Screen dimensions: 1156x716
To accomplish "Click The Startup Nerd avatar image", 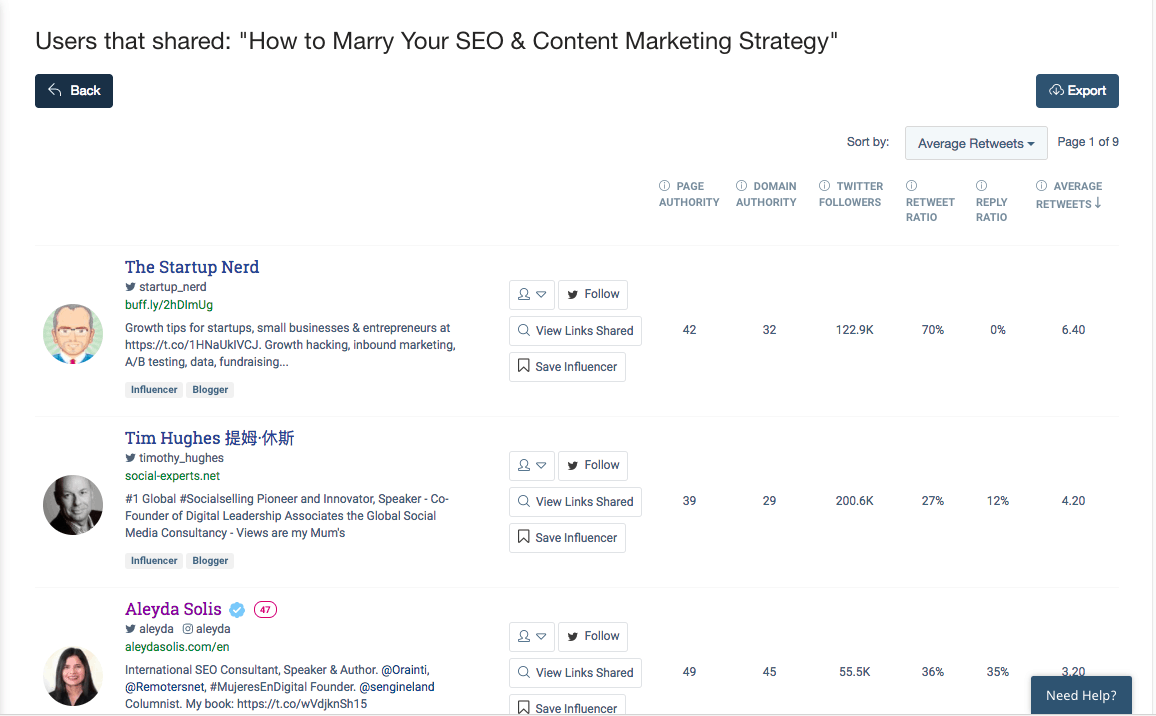I will click(x=73, y=334).
